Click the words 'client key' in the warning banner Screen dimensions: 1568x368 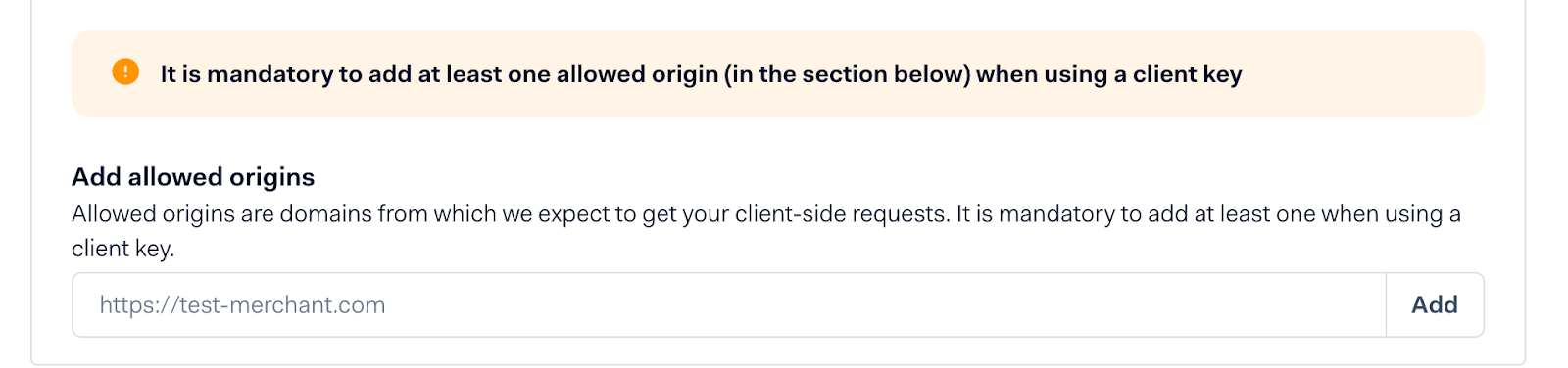1187,74
